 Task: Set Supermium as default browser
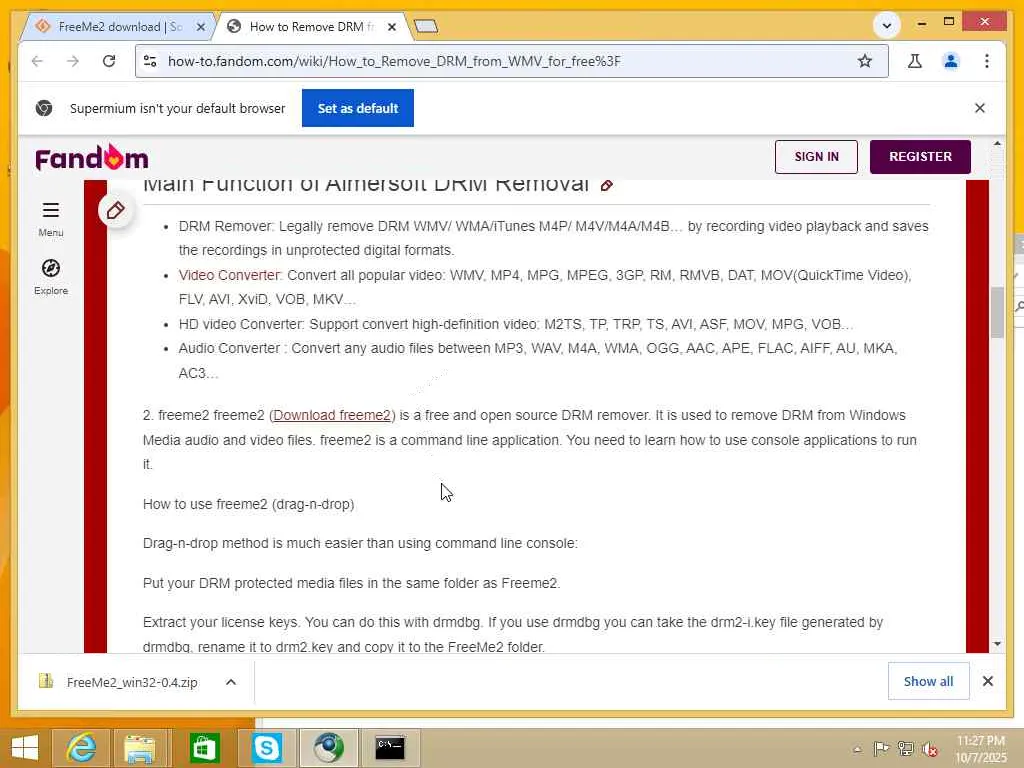tap(357, 108)
